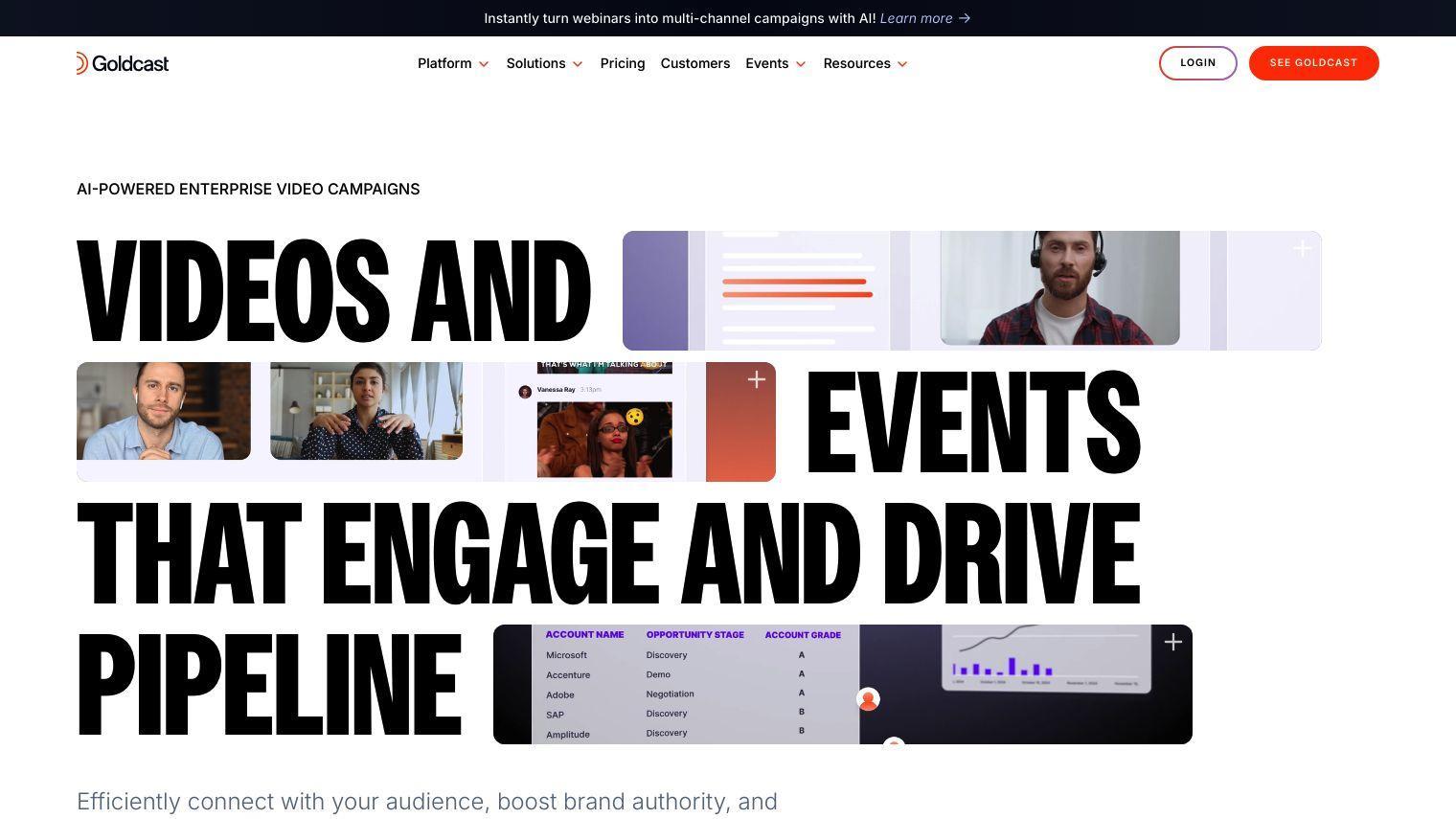Image resolution: width=1456 pixels, height=819 pixels.
Task: Click the surprised emoji reaction on the GIF
Action: [634, 417]
